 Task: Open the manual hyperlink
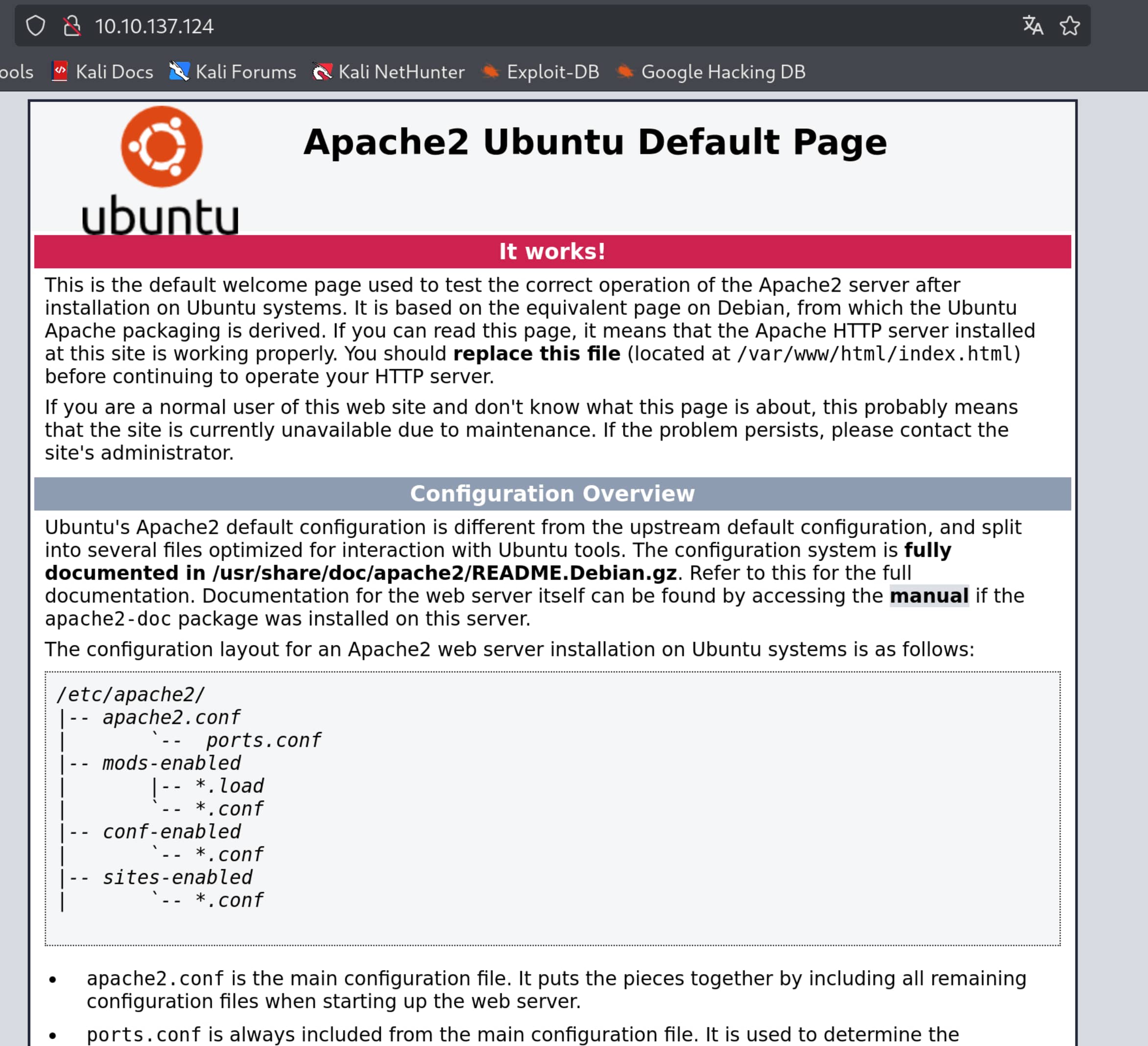[929, 595]
